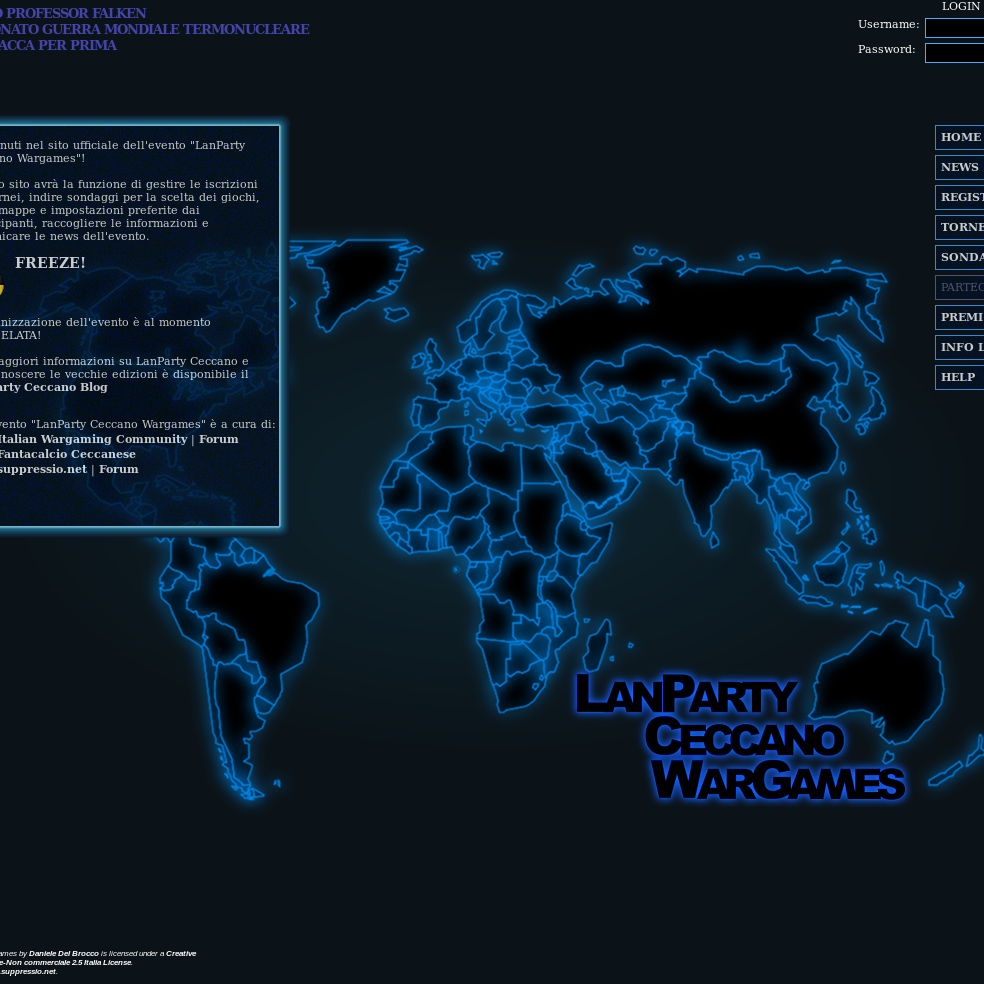Open the HELP menu item
The height and width of the screenshot is (984, 984).
pos(960,378)
